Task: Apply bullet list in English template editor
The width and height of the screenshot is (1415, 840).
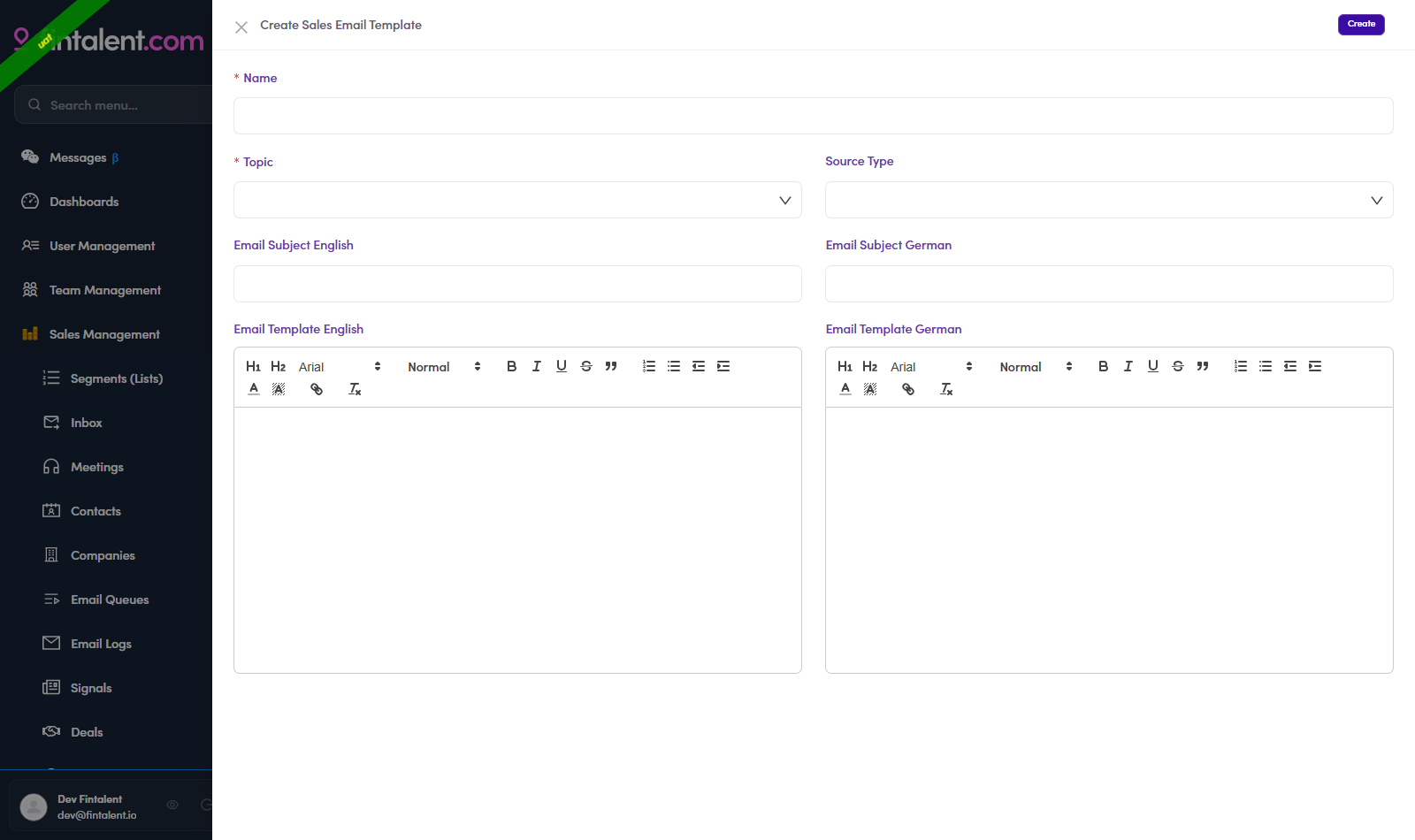Action: pyautogui.click(x=674, y=366)
